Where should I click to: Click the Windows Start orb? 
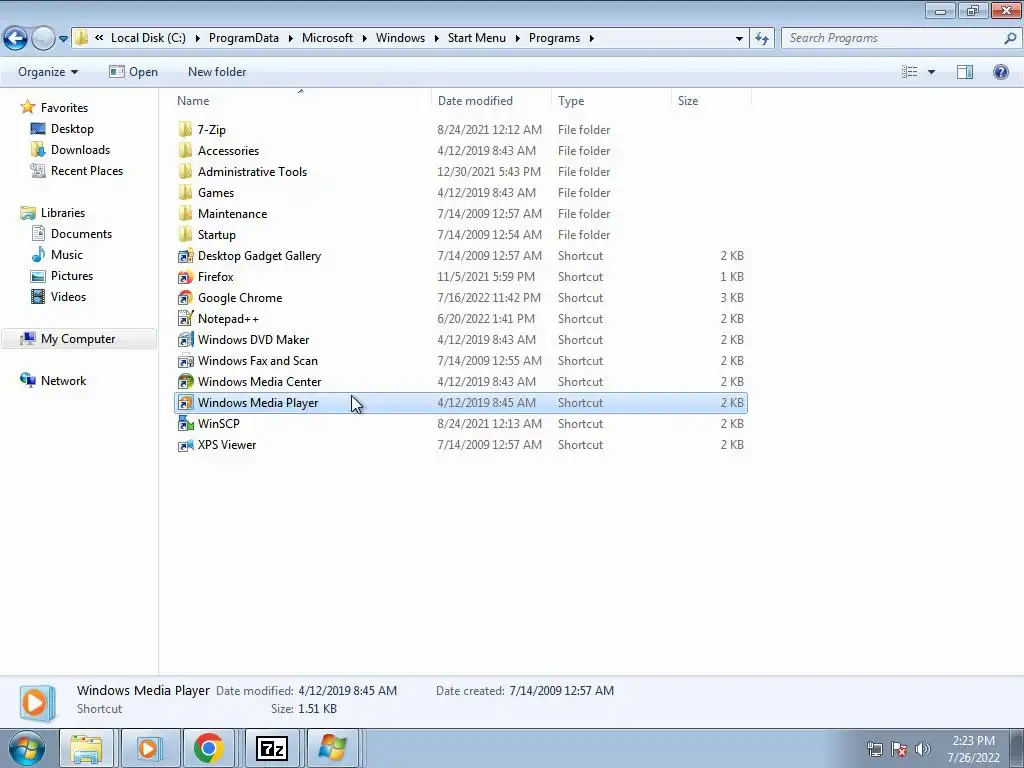tap(27, 748)
